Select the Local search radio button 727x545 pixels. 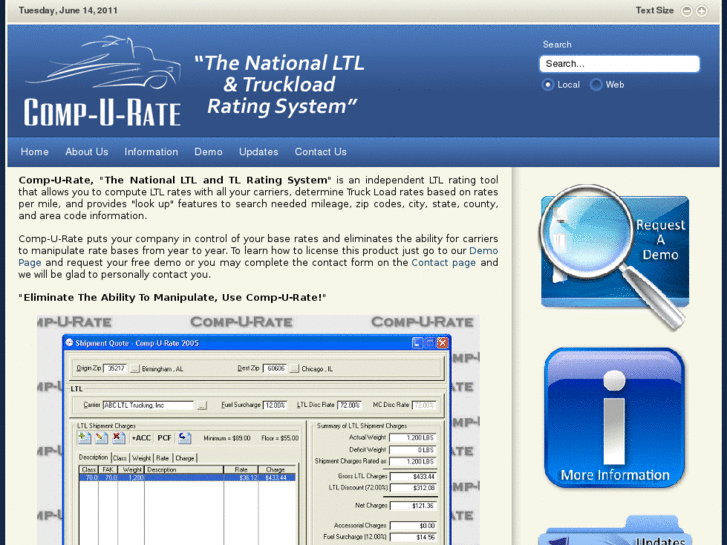(548, 85)
